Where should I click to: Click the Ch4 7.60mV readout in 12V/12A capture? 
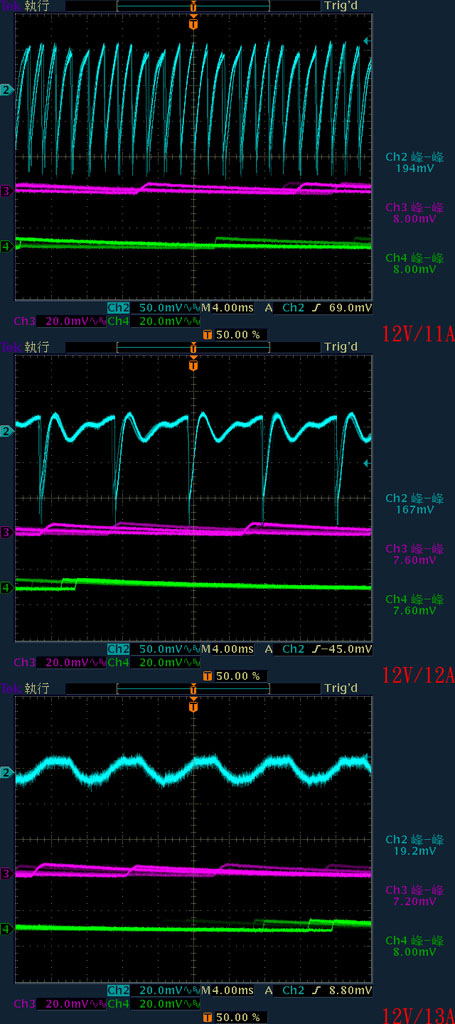[x=415, y=605]
